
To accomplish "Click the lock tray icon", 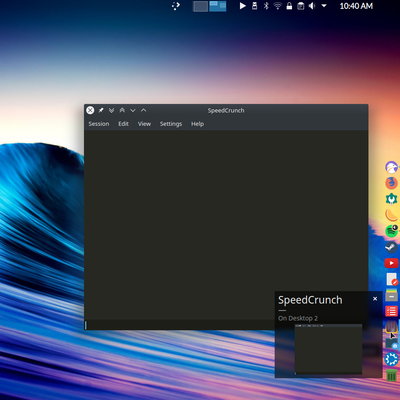I will point(289,6).
